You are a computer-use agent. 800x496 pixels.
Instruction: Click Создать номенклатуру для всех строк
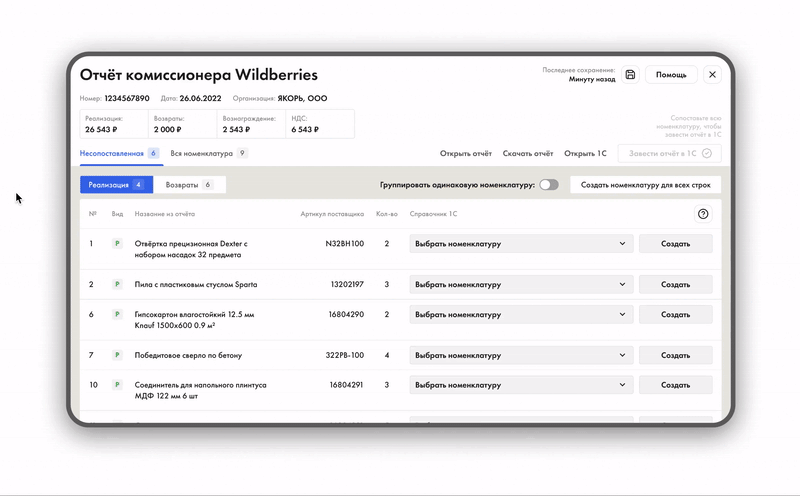coord(645,185)
